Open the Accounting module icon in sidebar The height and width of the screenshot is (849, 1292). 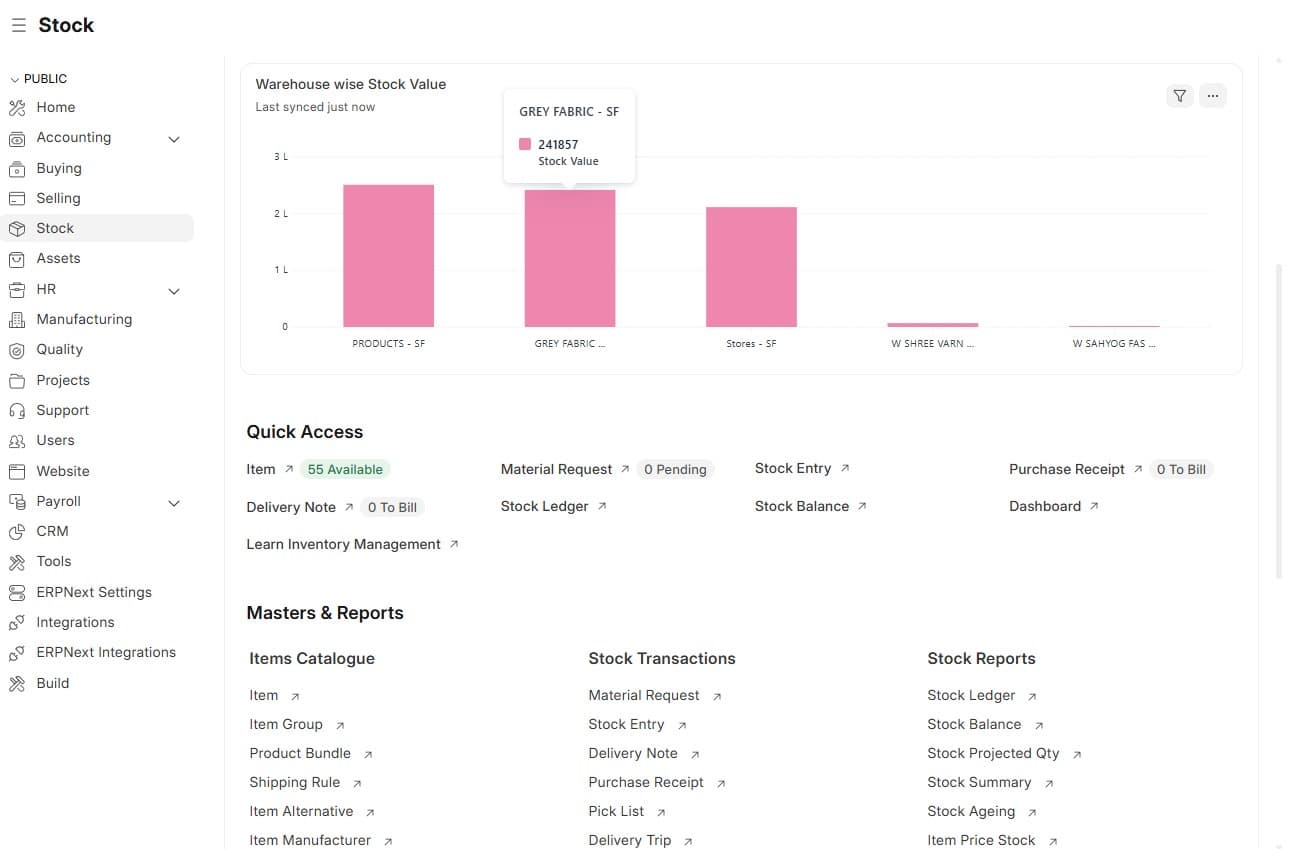(x=17, y=137)
